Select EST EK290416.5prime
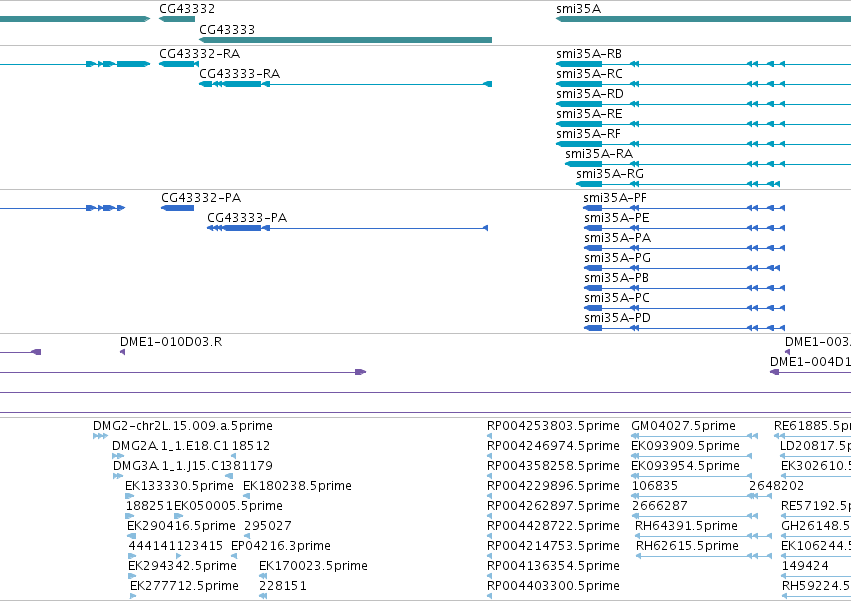Image resolution: width=851 pixels, height=601 pixels. [x=181, y=526]
